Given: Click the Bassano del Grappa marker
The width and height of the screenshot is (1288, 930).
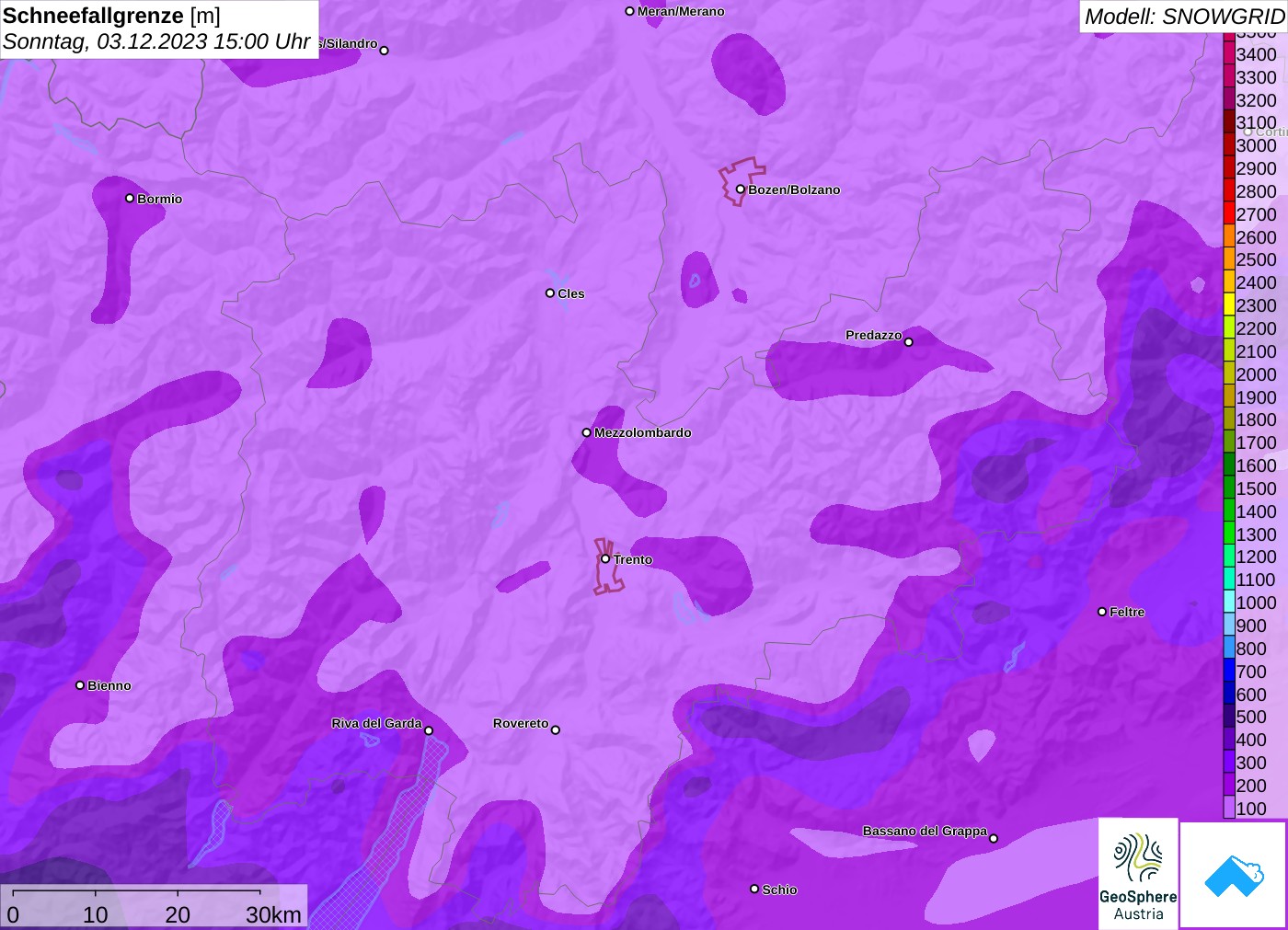Looking at the screenshot, I should tap(994, 838).
